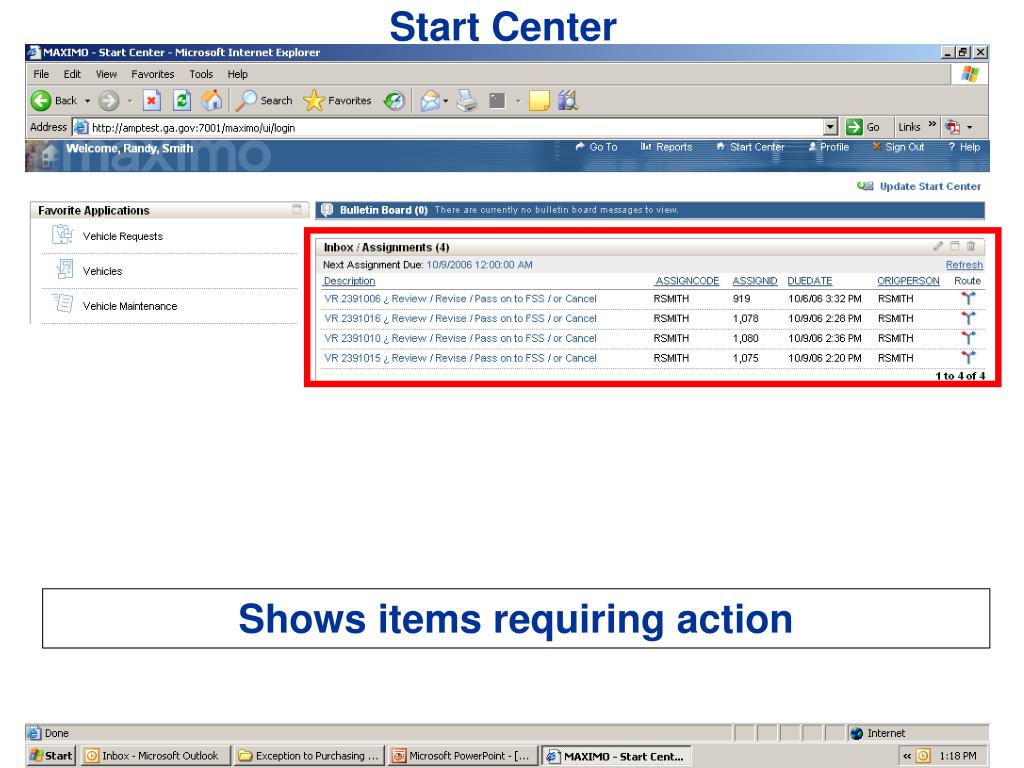The height and width of the screenshot is (768, 1024).
Task: Click Update Start Center link
Action: [x=920, y=186]
